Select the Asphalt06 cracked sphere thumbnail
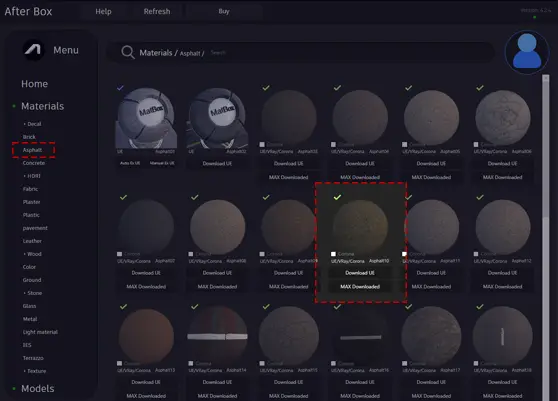Screen dimensions: 558x401 click(x=502, y=117)
